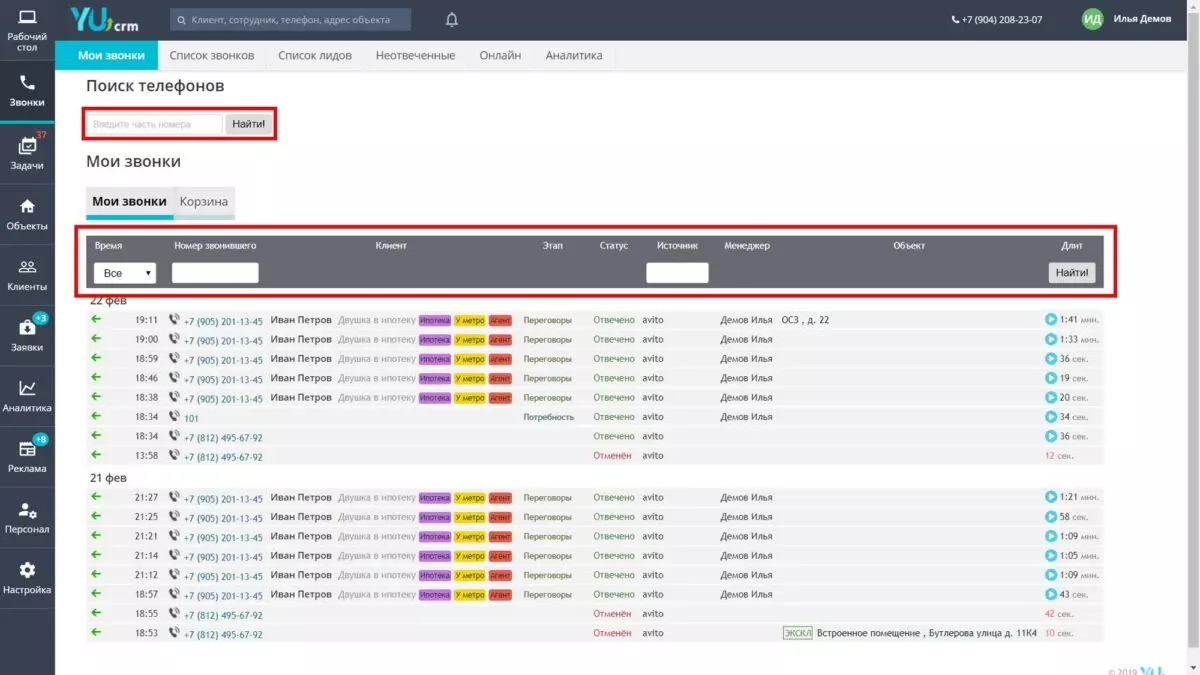Open the Неотвеченные tab

point(415,56)
